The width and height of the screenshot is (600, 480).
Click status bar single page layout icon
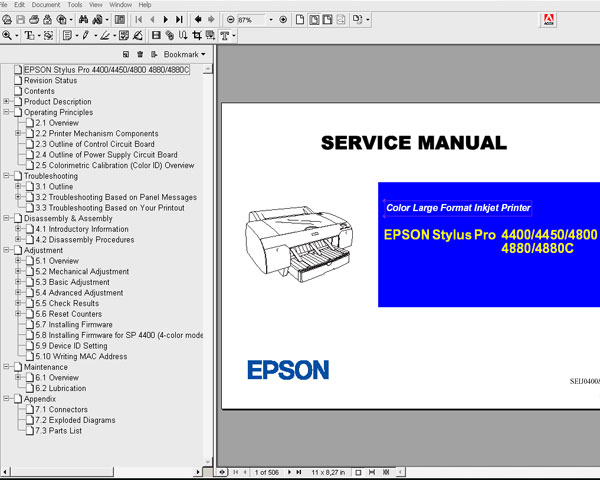[x=359, y=472]
